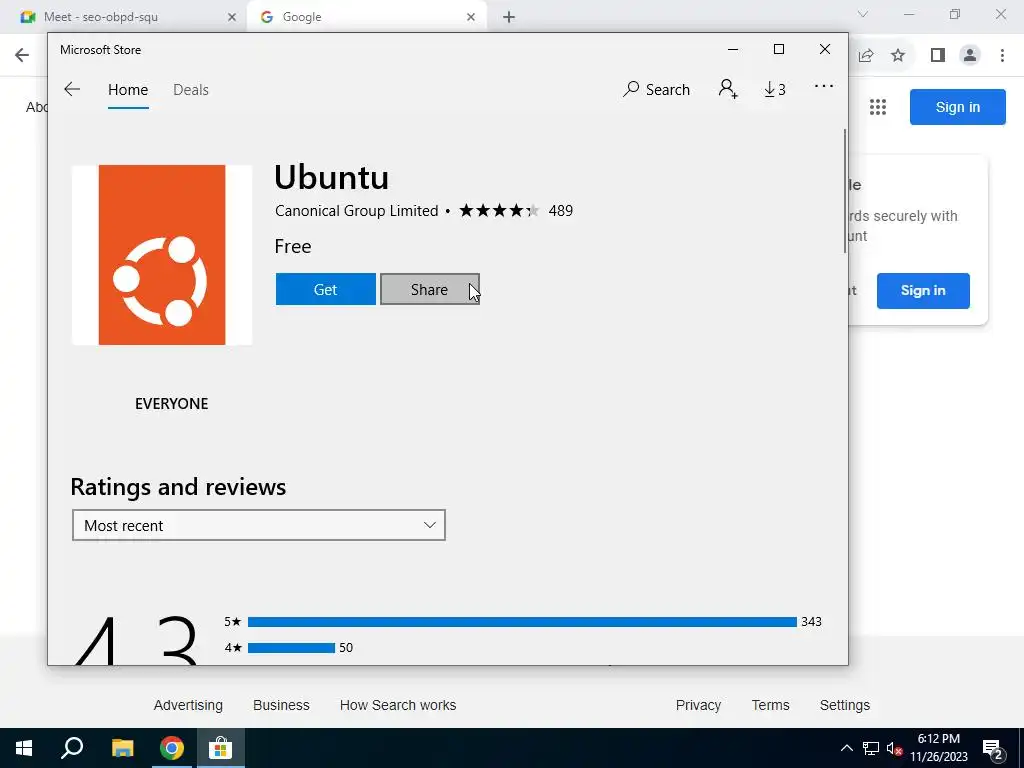
Task: Get the Ubuntu app
Action: pyautogui.click(x=325, y=289)
